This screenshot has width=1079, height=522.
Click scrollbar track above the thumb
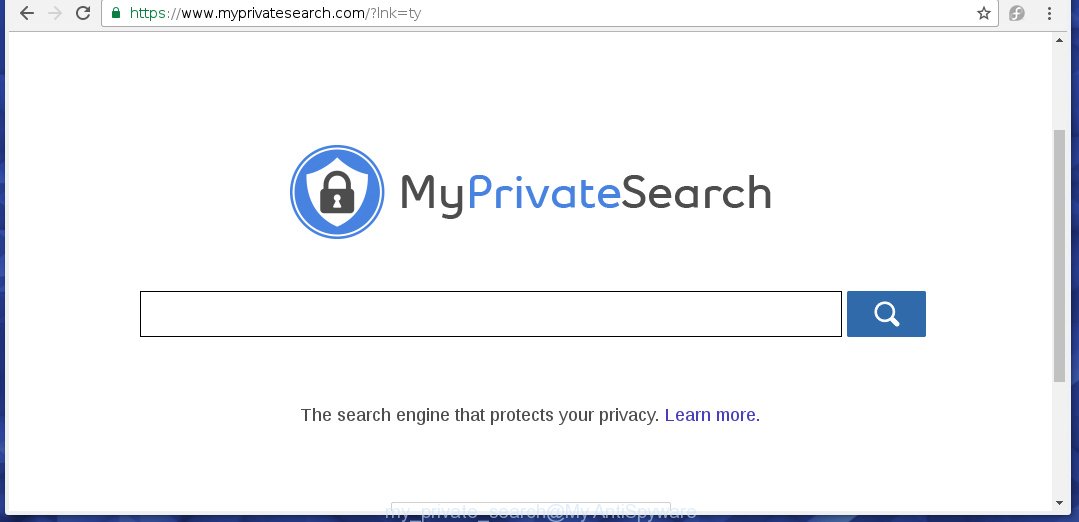1060,88
